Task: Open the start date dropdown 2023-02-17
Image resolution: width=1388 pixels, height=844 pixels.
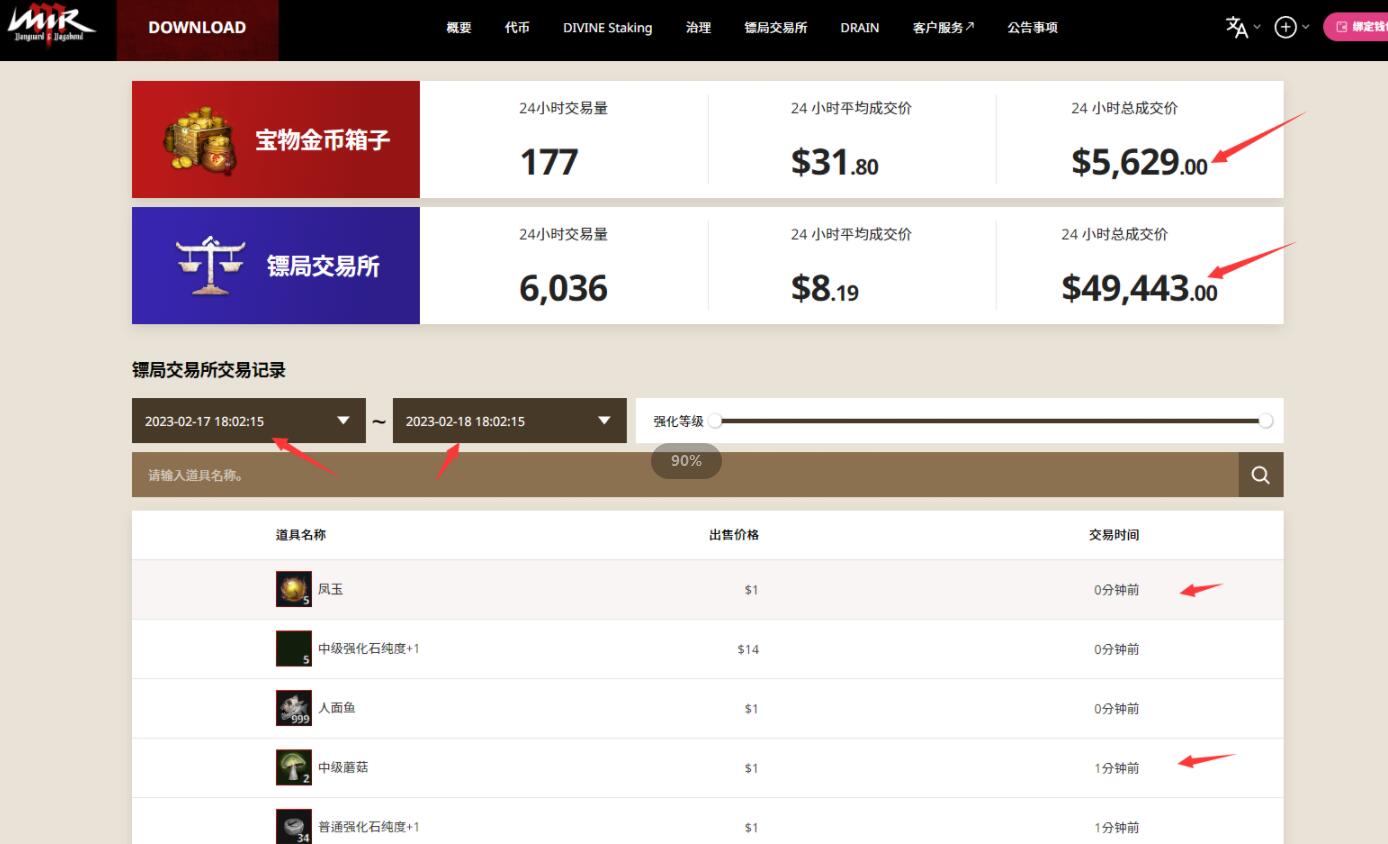Action: [x=248, y=420]
